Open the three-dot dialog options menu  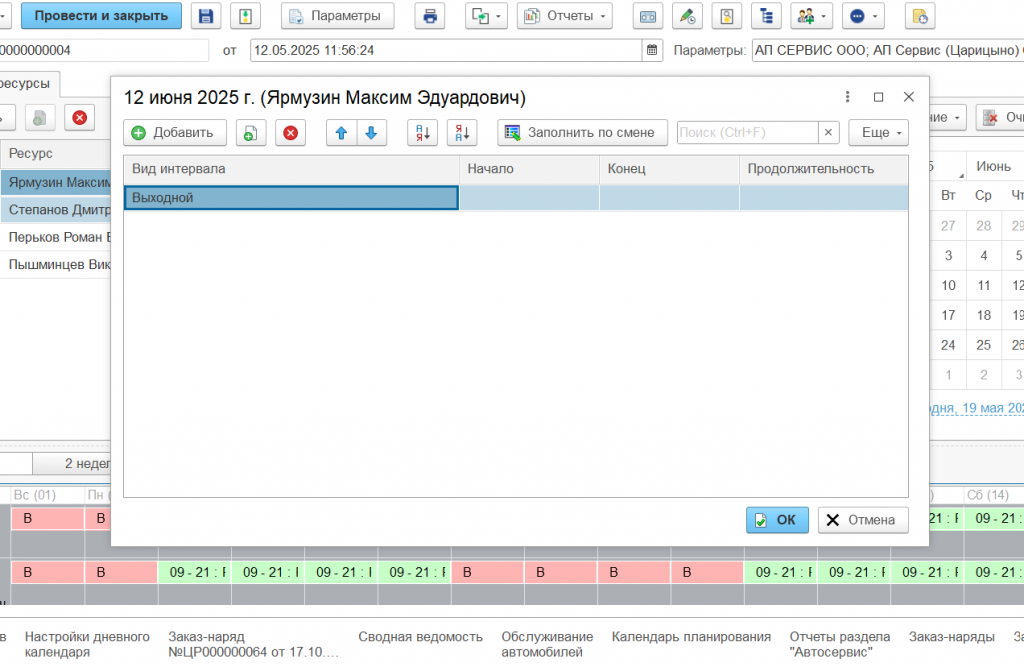(848, 97)
